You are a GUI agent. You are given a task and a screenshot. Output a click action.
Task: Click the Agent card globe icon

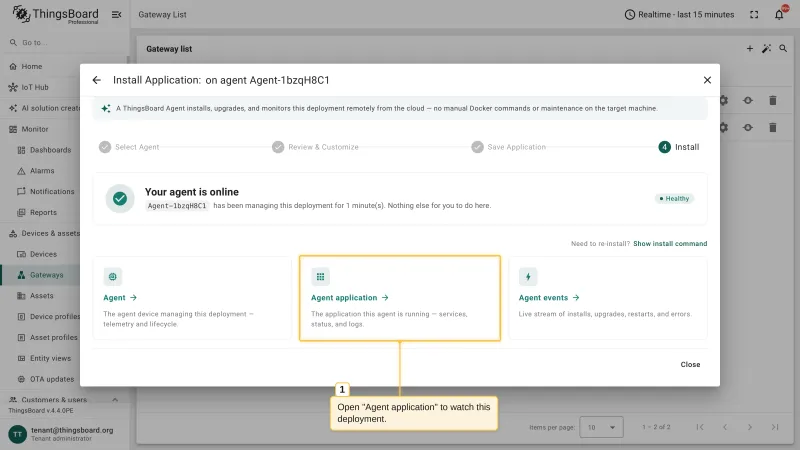click(x=113, y=277)
